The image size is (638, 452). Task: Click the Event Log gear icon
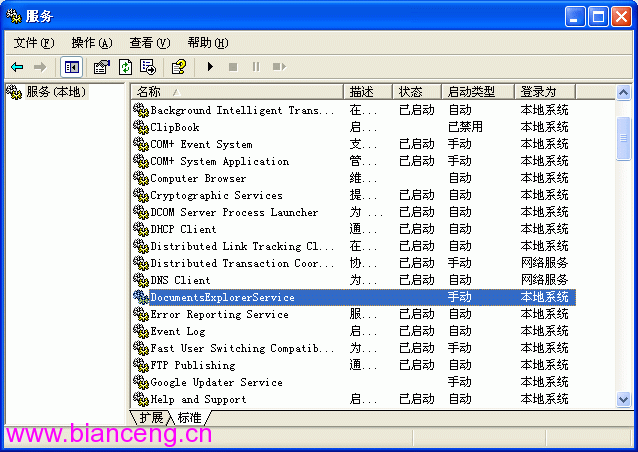[141, 332]
